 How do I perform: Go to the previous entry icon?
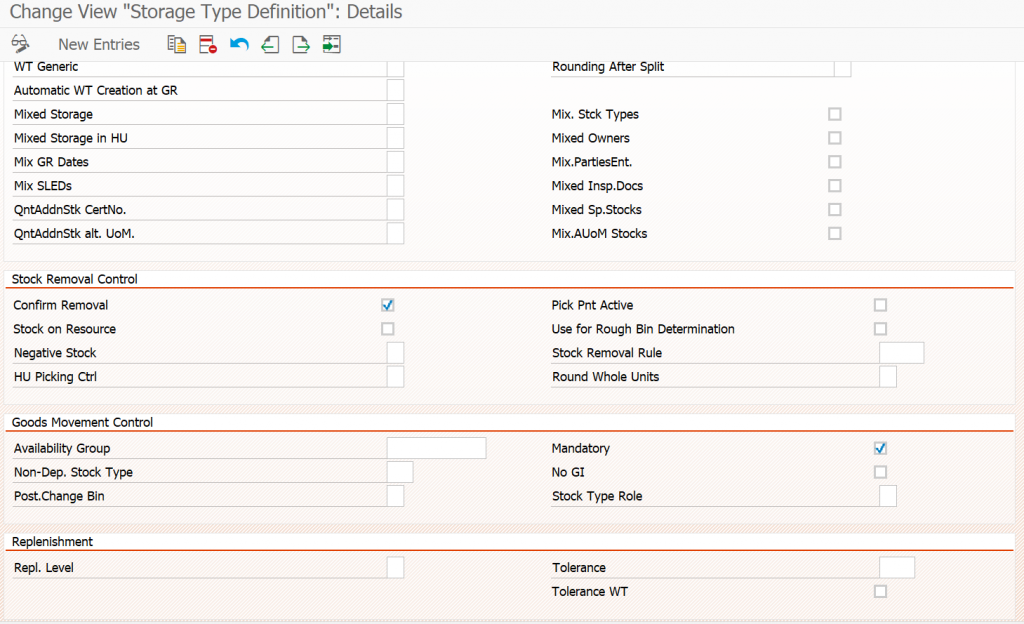pyautogui.click(x=270, y=44)
